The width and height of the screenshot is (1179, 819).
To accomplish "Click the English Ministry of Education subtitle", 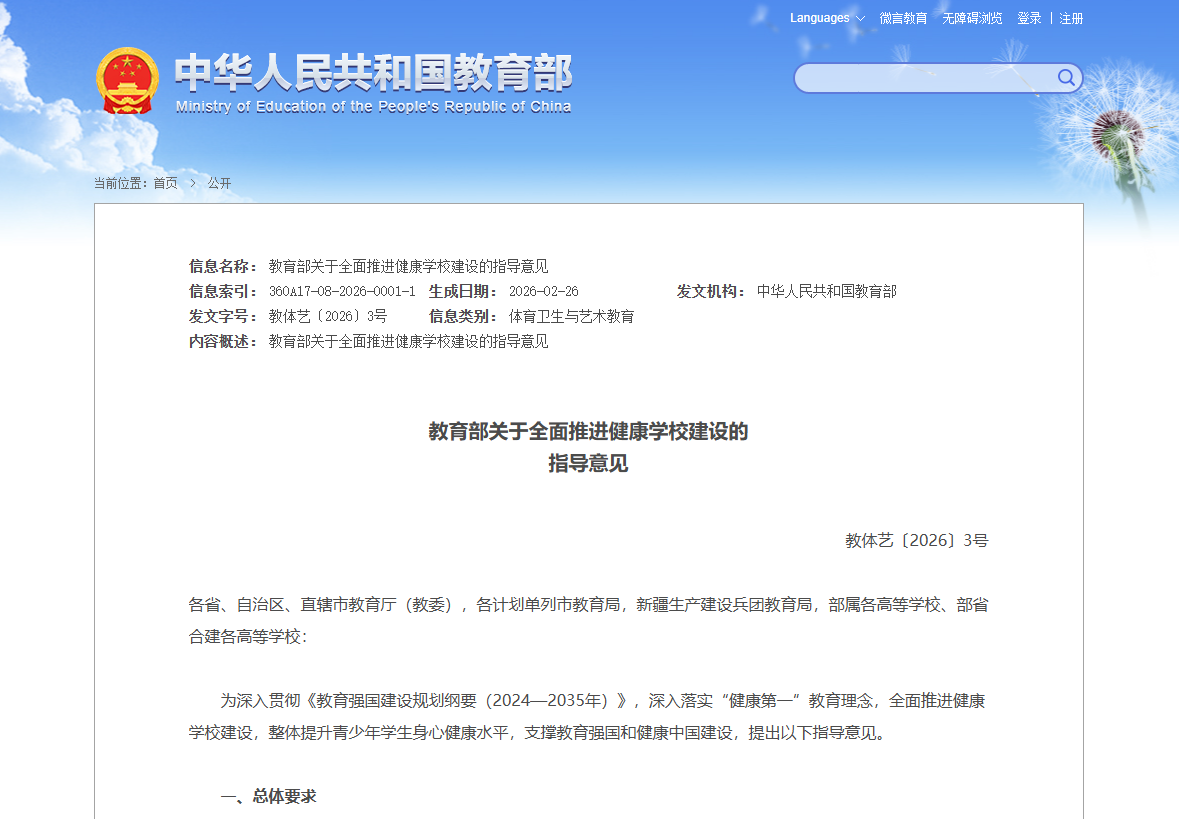I will click(373, 107).
